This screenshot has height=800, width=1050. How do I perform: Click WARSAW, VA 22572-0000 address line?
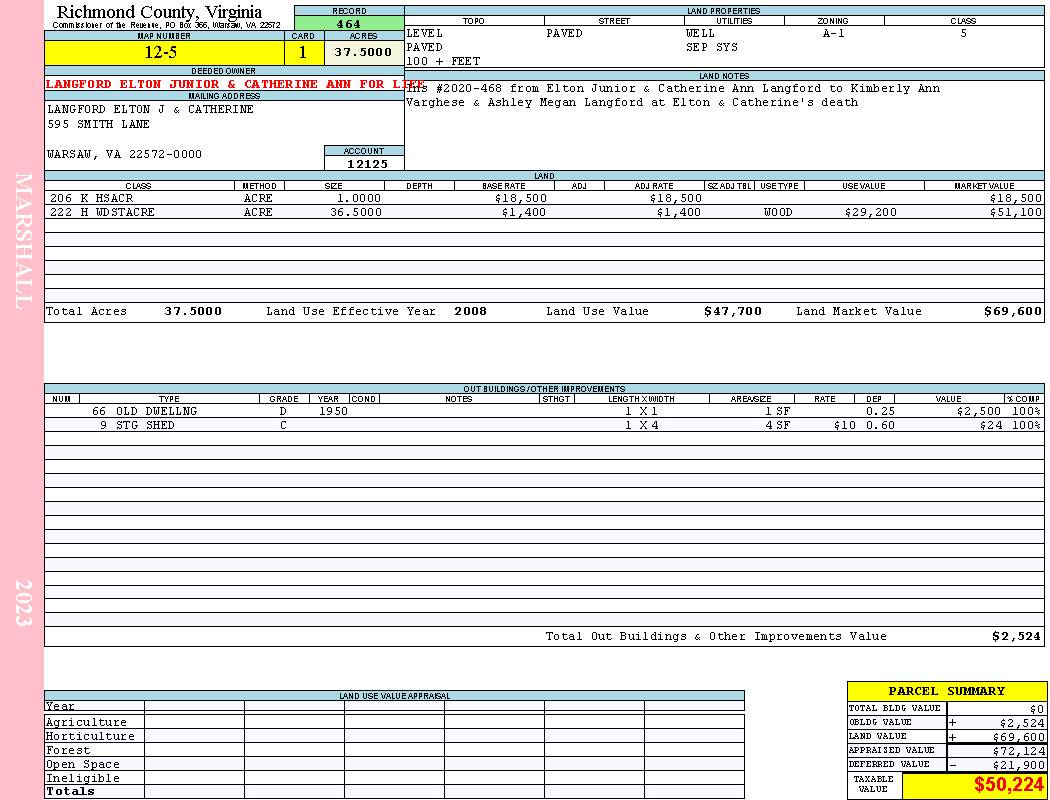[x=125, y=154]
